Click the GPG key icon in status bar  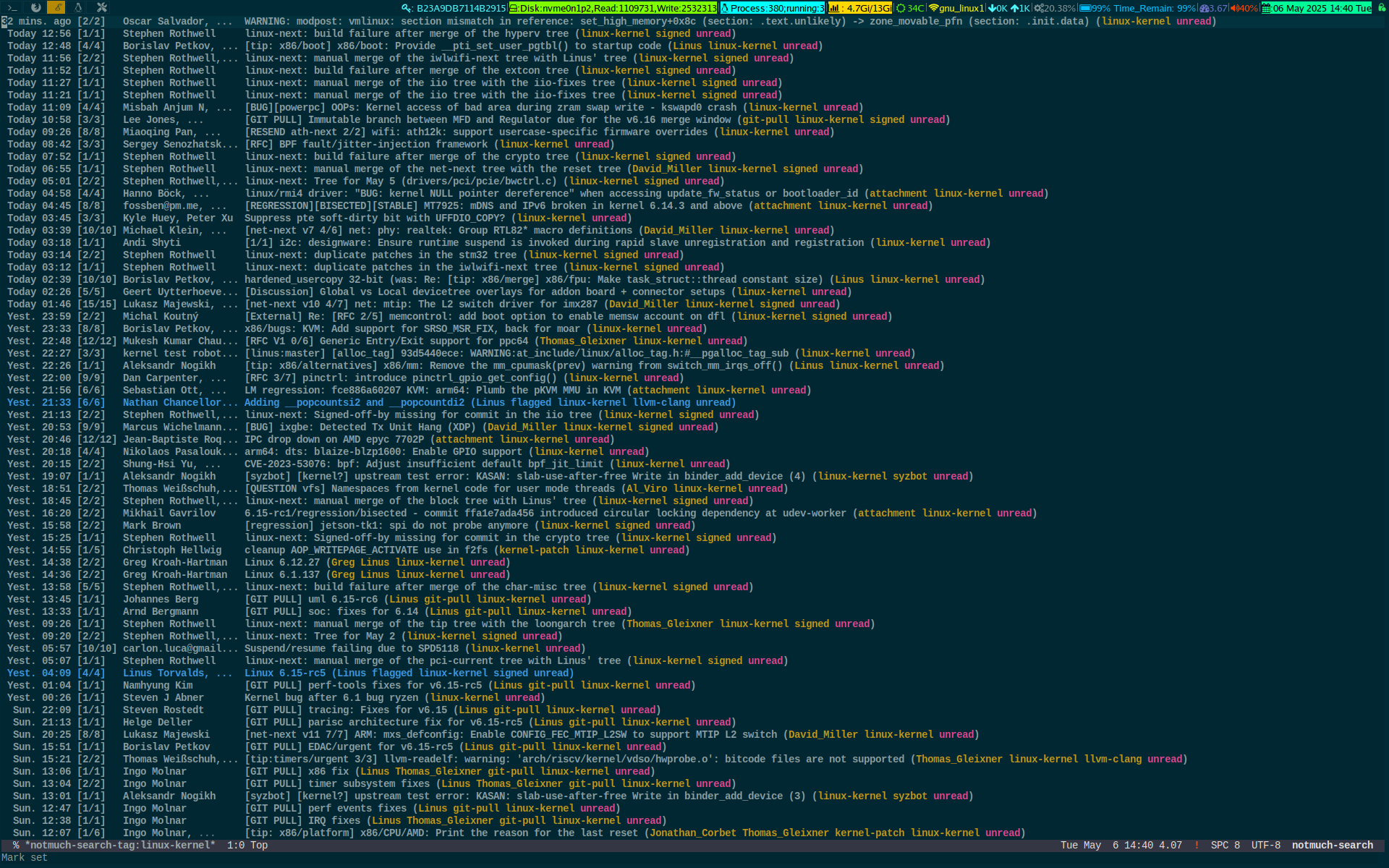[x=407, y=9]
